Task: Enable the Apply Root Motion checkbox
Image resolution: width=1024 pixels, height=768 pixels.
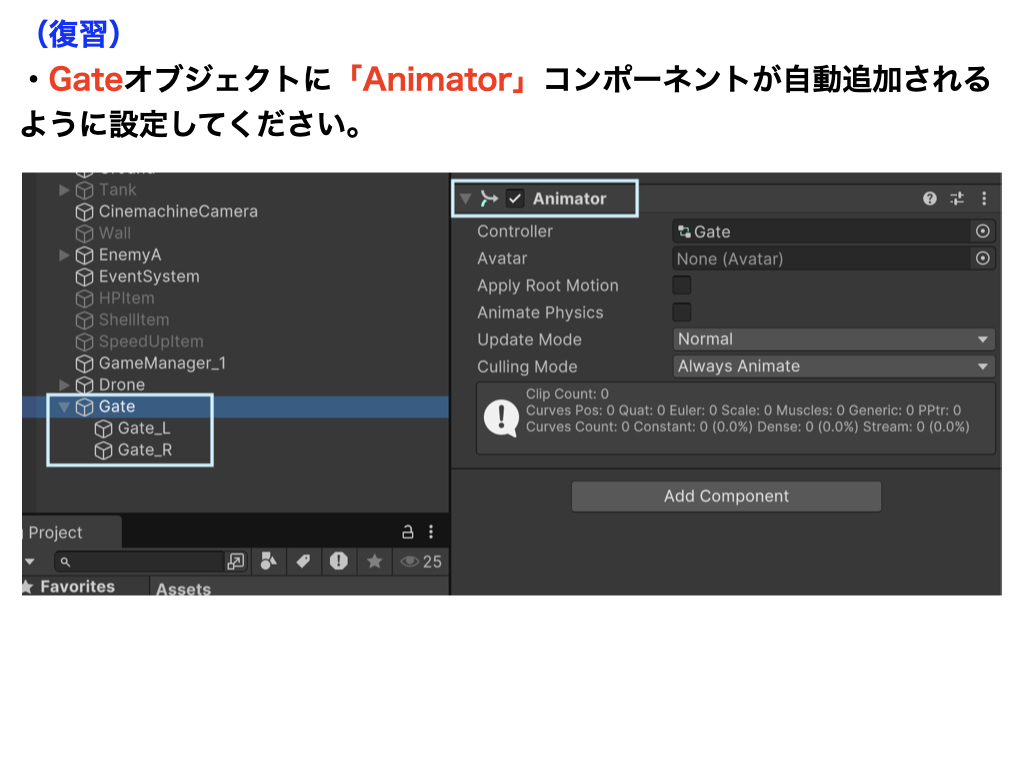Action: tap(682, 285)
